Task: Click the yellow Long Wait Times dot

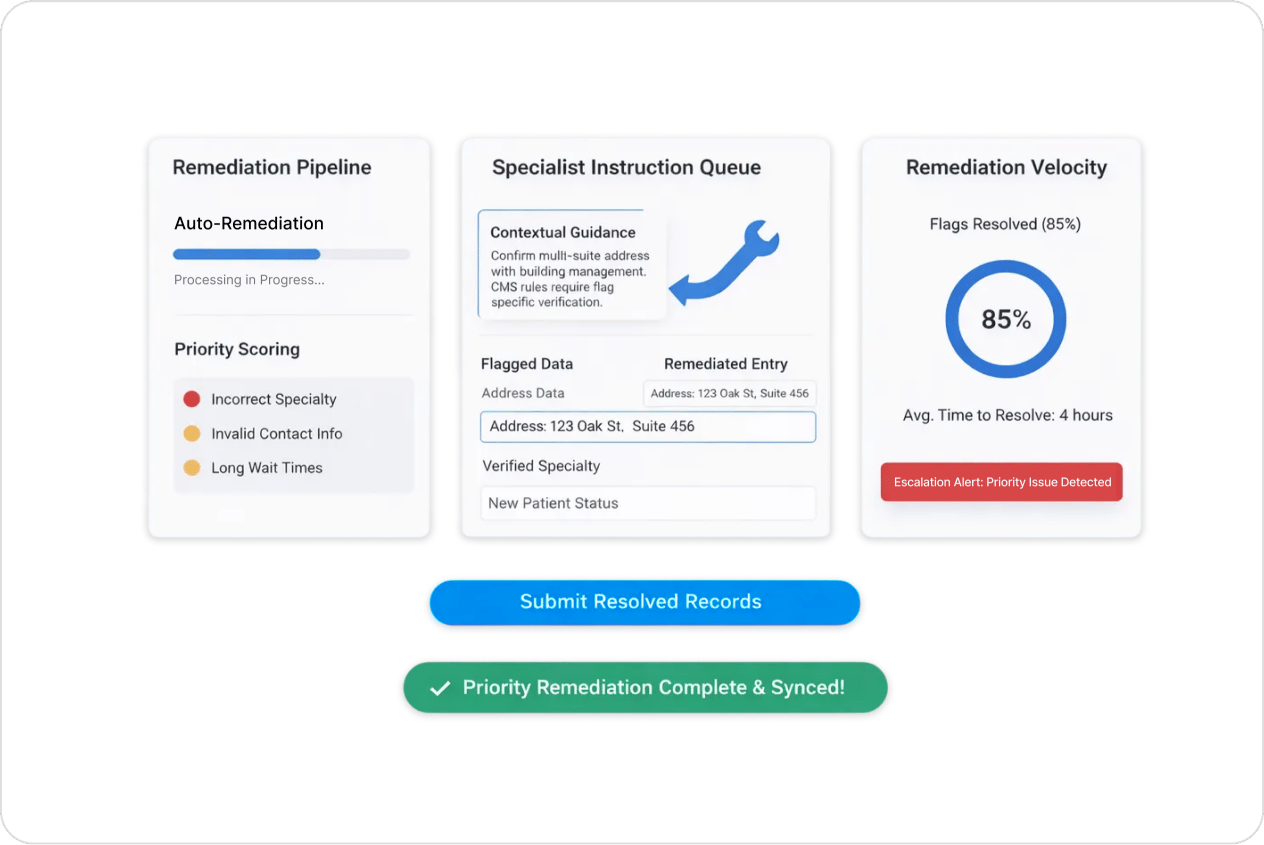Action: 192,467
